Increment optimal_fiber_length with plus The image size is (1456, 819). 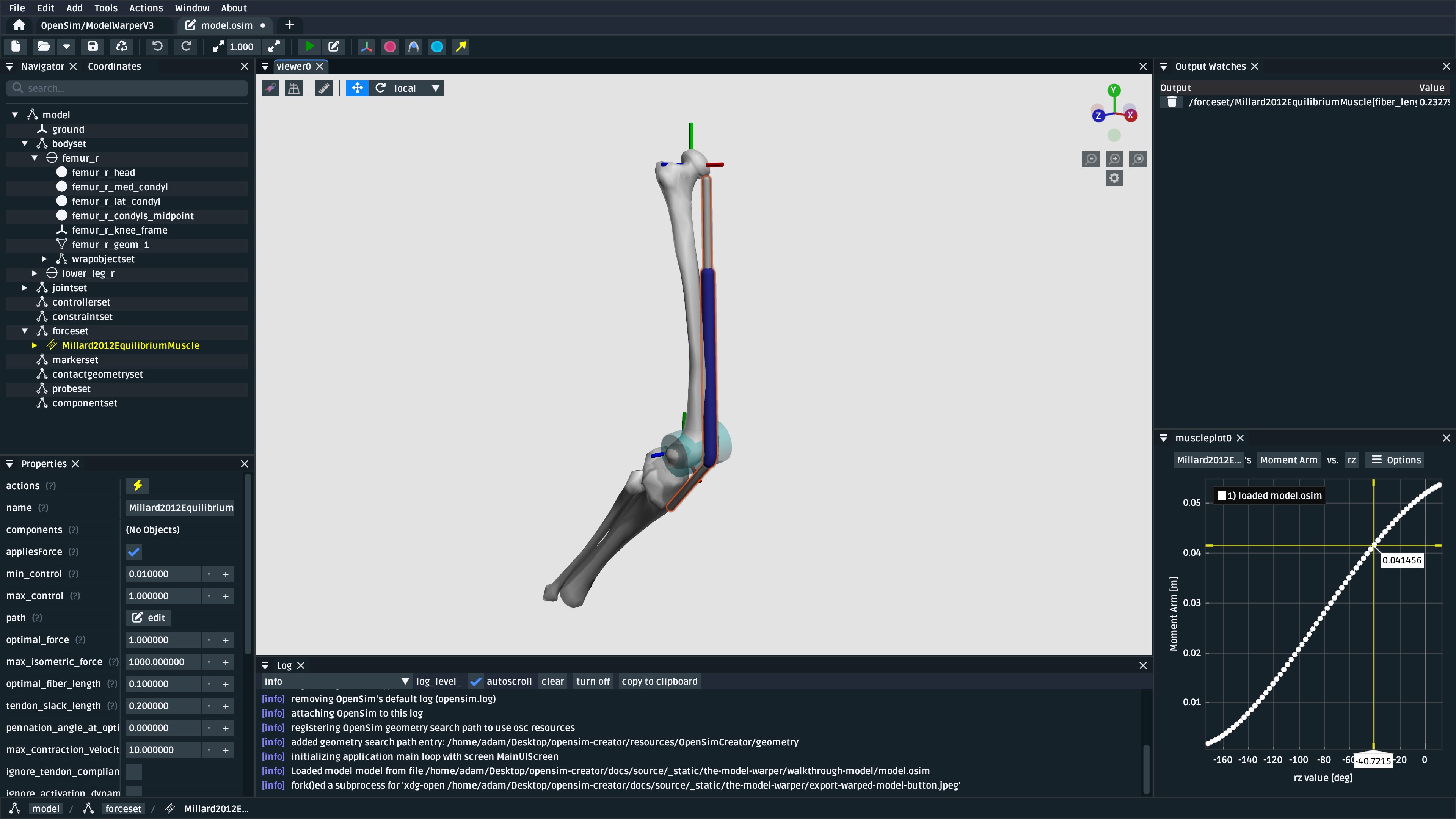tap(226, 684)
